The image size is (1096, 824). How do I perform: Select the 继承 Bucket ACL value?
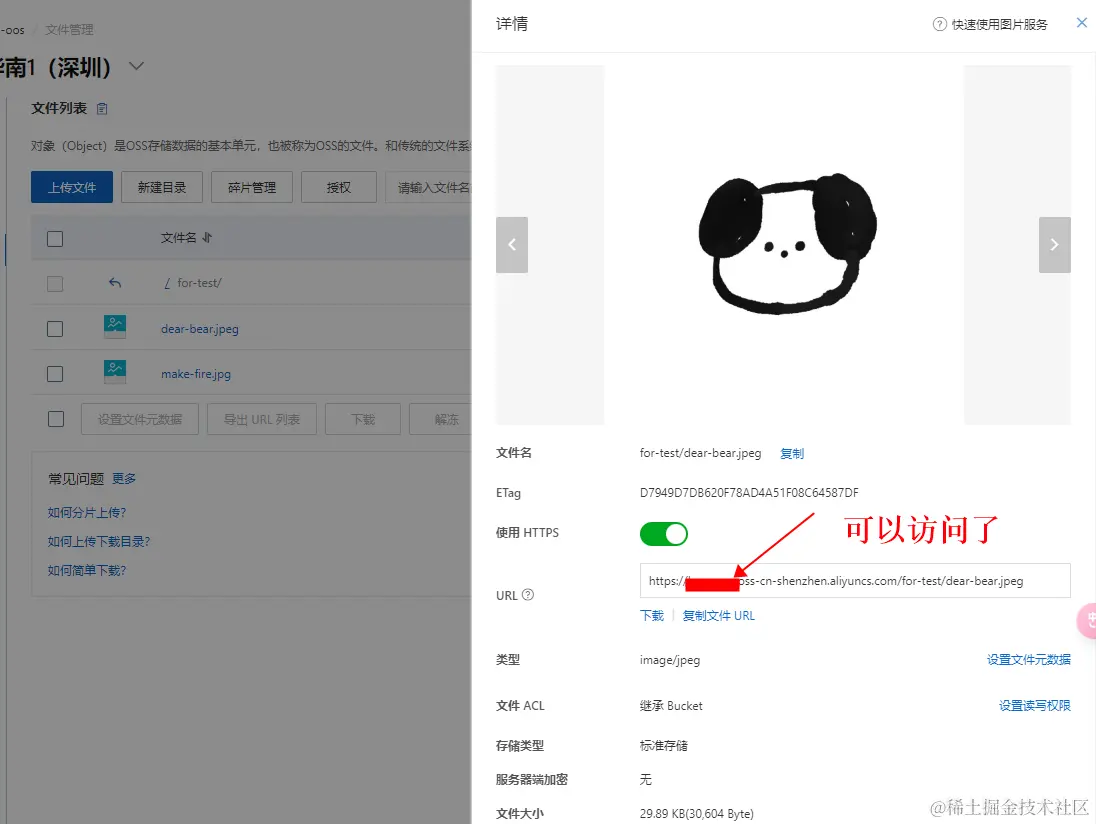[671, 706]
